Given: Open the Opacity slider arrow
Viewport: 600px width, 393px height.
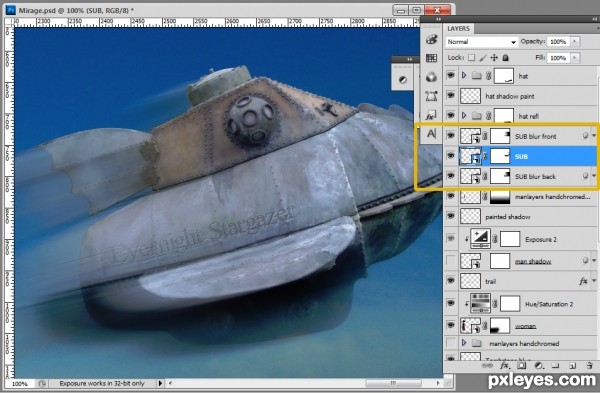Looking at the screenshot, I should tap(575, 41).
